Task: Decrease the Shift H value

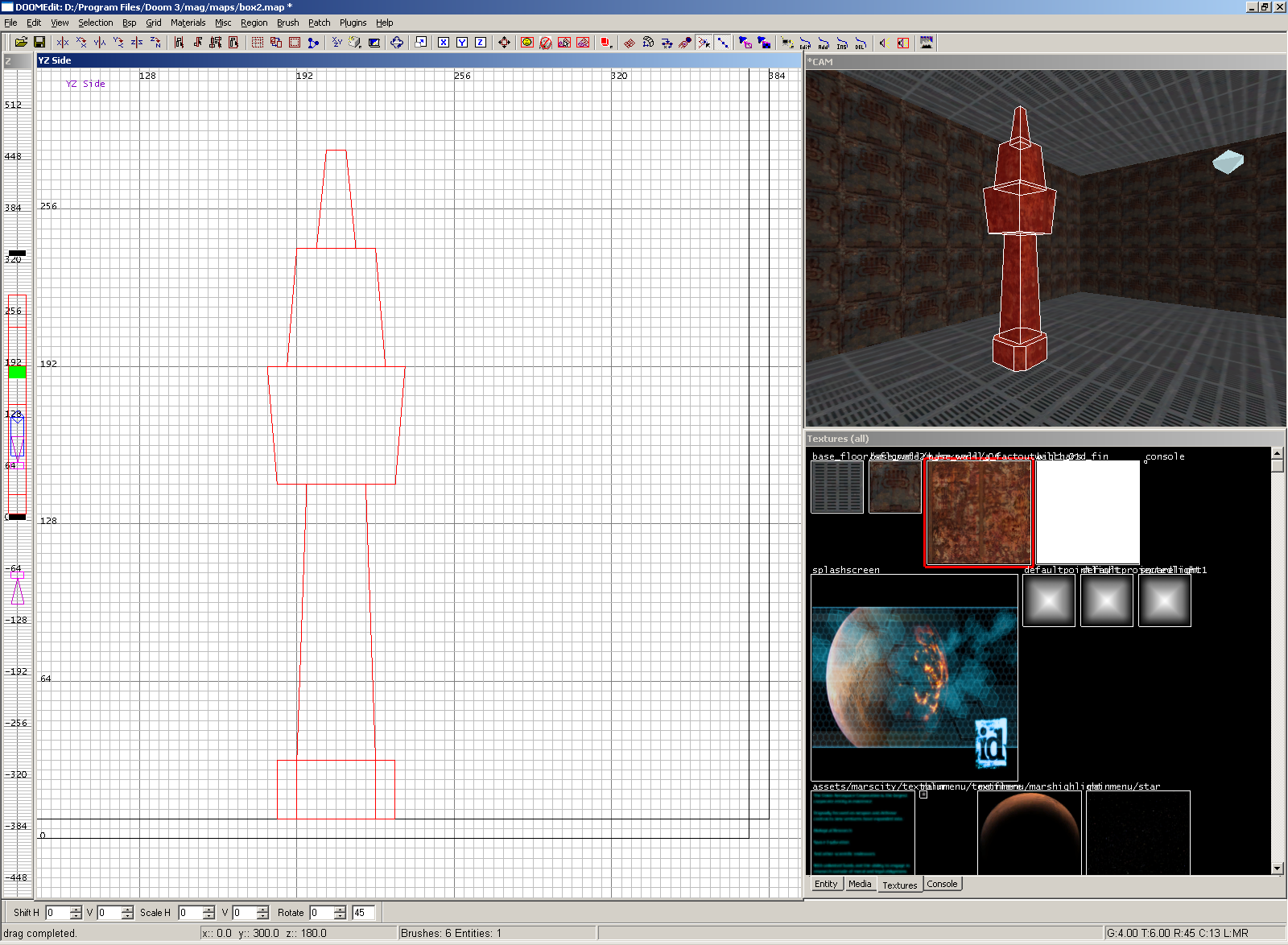Action: point(76,916)
